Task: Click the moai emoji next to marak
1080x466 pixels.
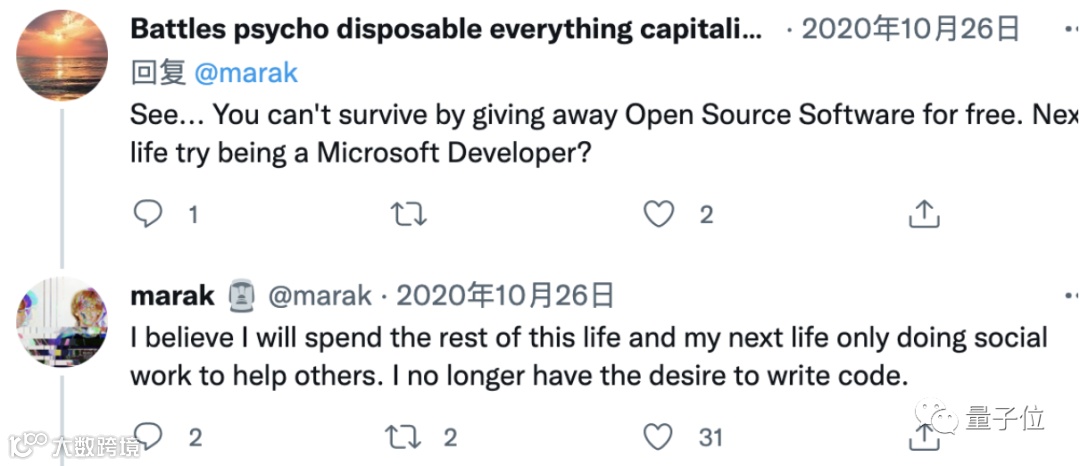Action: pos(240,295)
